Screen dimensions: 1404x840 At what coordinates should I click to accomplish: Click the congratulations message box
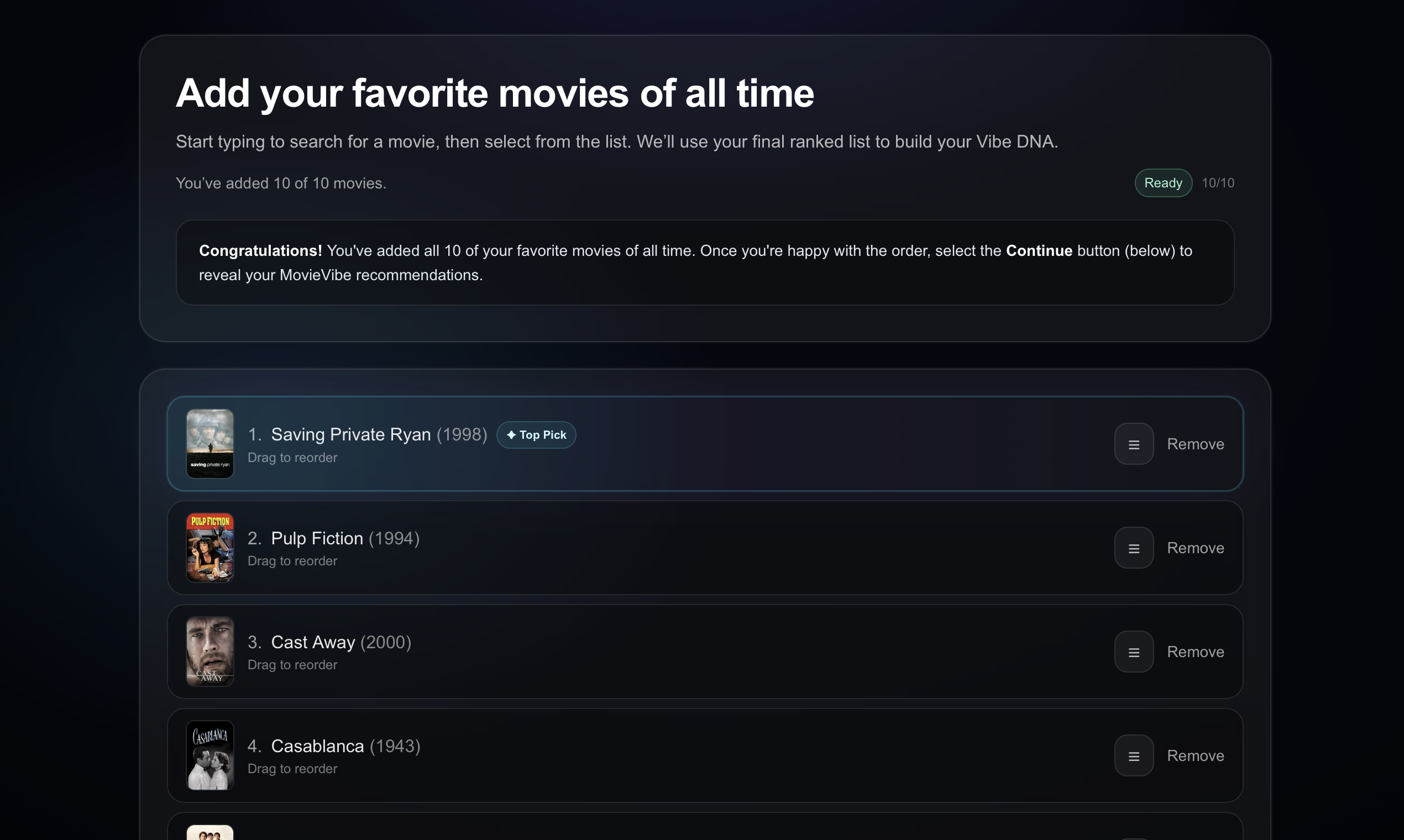704,262
